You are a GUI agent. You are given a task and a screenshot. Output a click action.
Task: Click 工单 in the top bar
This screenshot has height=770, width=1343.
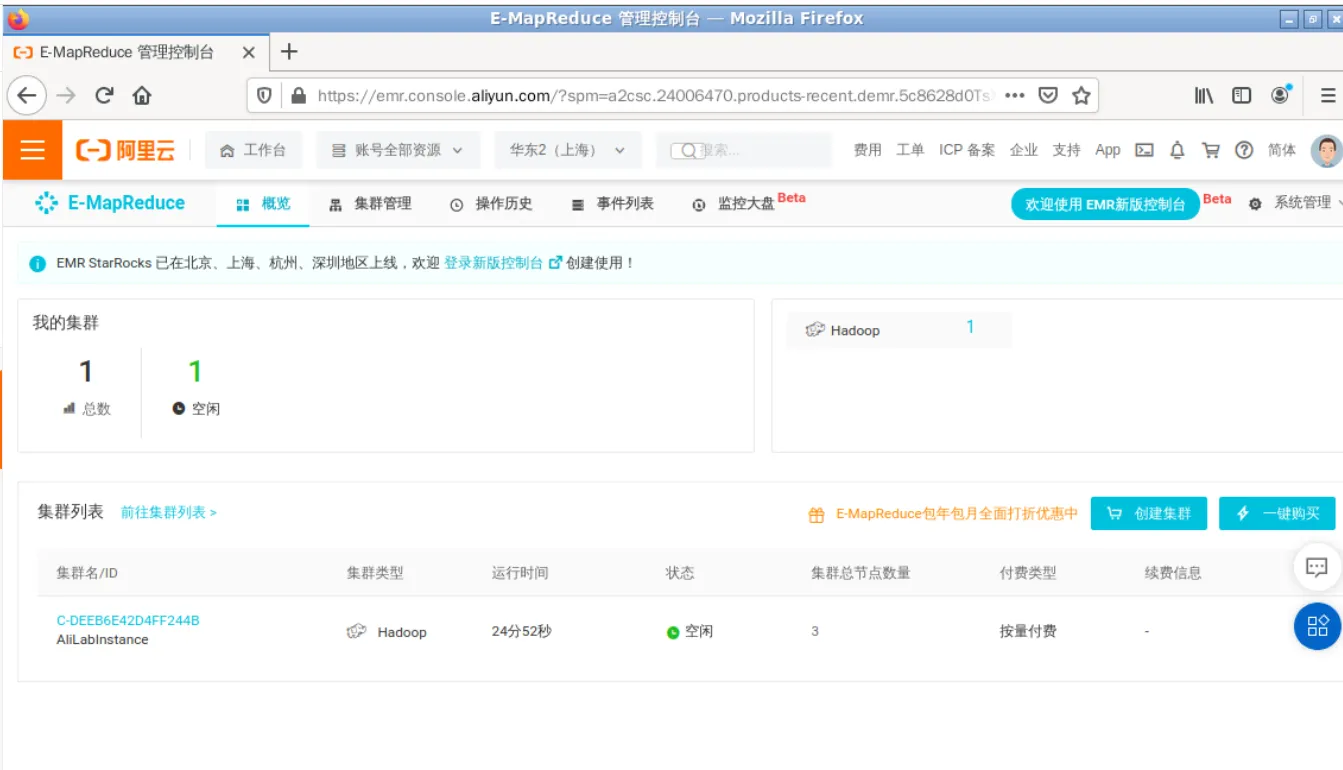click(910, 150)
